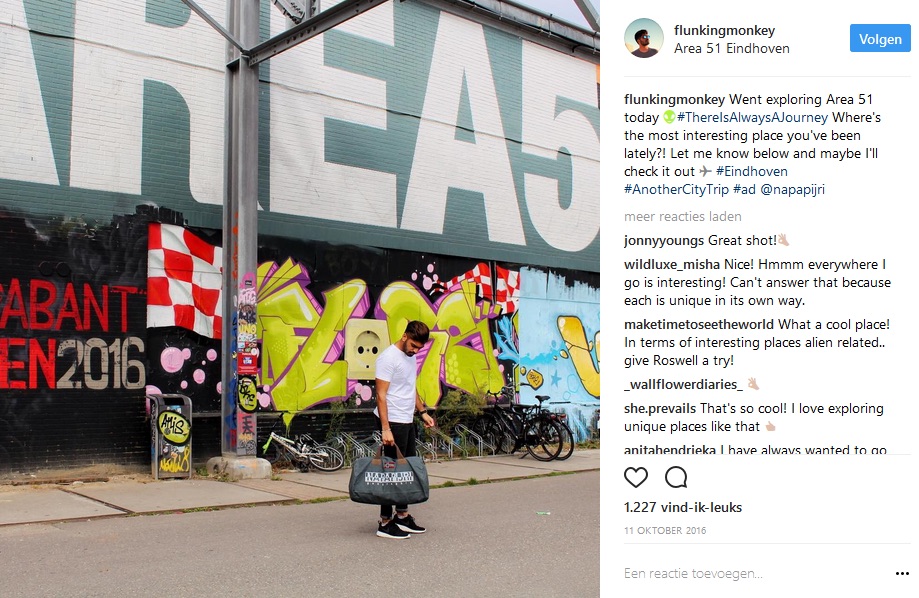Open commenter wildluxe_misha's profile
This screenshot has height=598, width=919.
coord(672,264)
